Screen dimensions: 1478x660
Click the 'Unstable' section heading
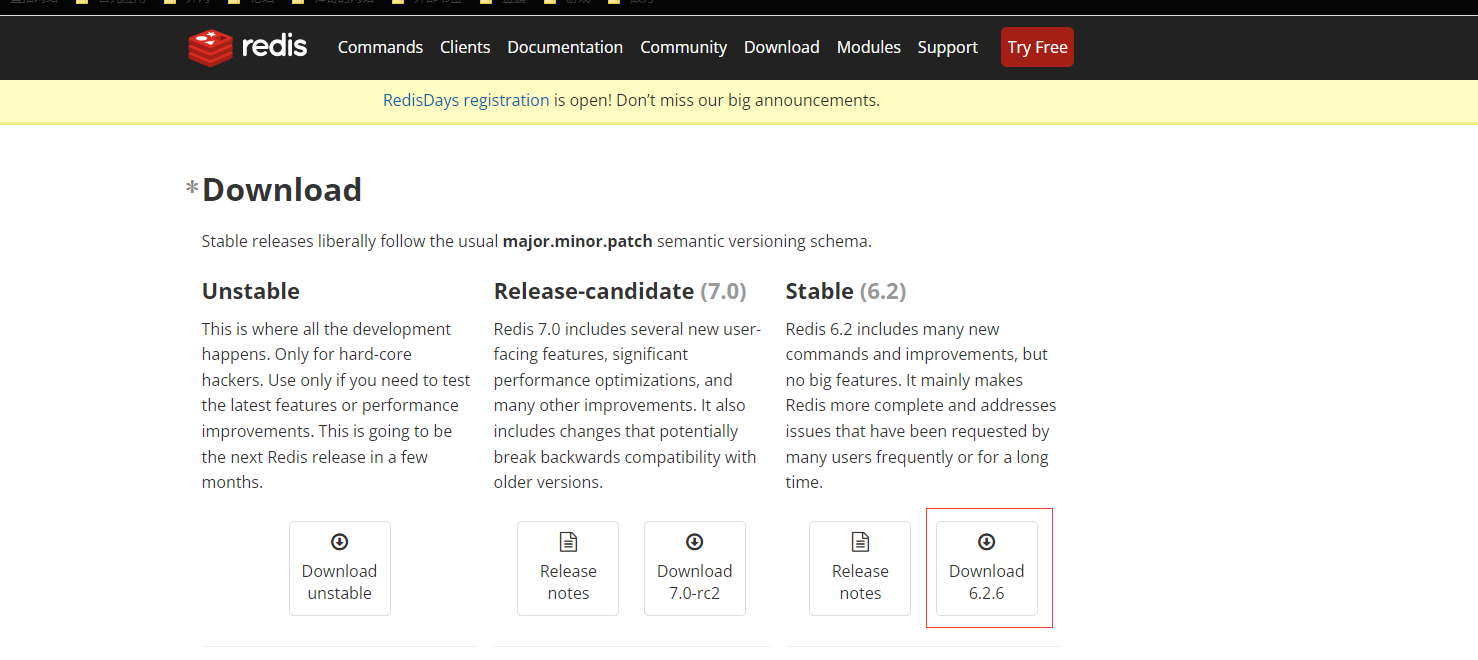pos(251,291)
